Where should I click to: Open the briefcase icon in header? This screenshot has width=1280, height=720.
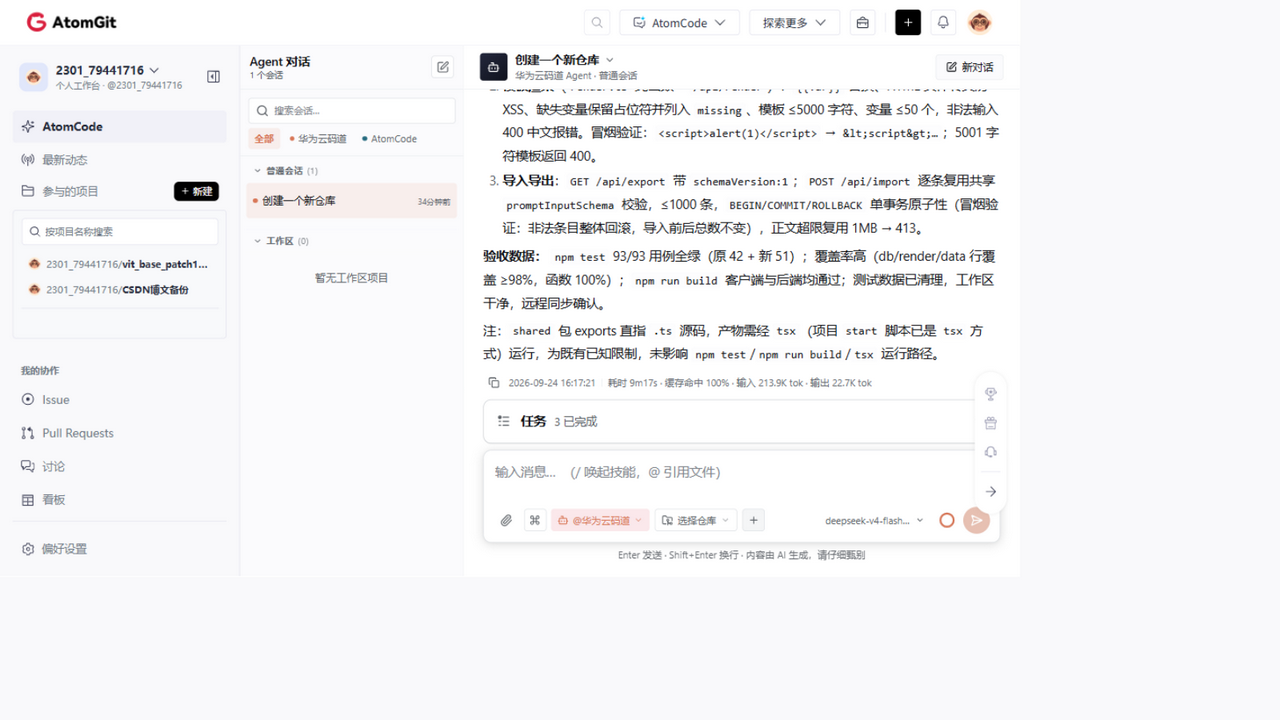862,23
